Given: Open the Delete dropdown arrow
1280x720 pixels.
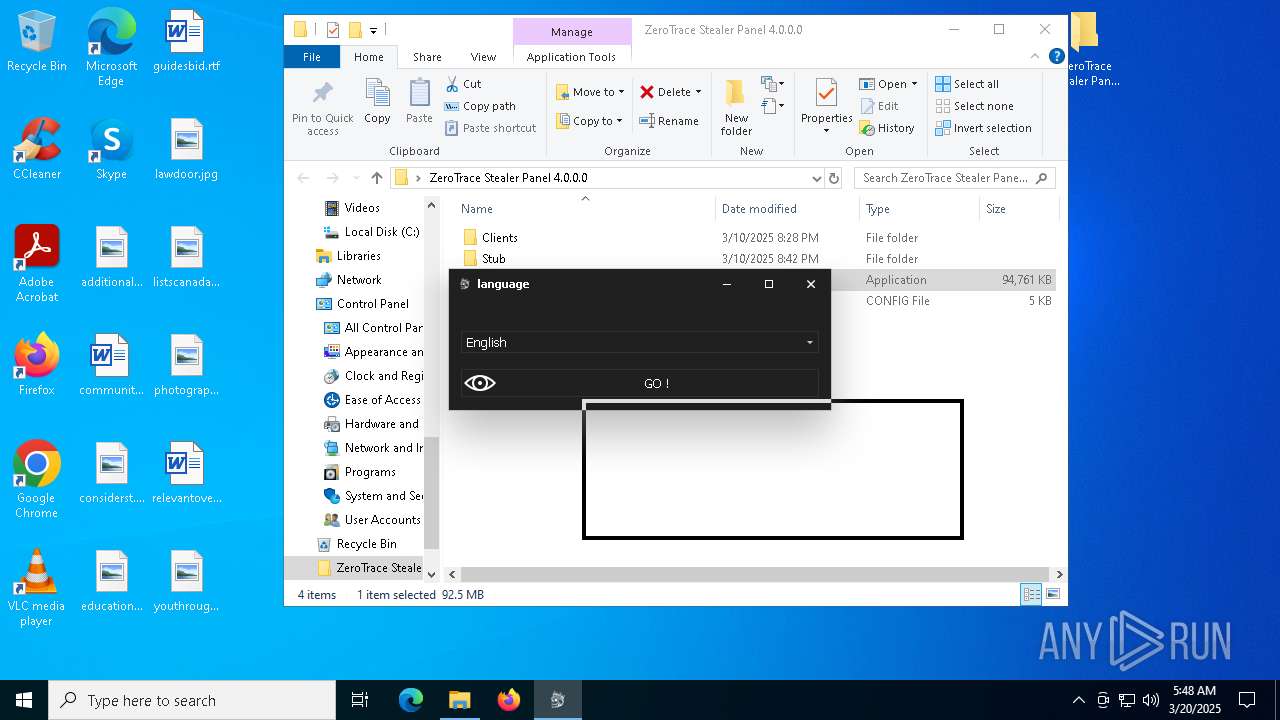Looking at the screenshot, I should 698,92.
